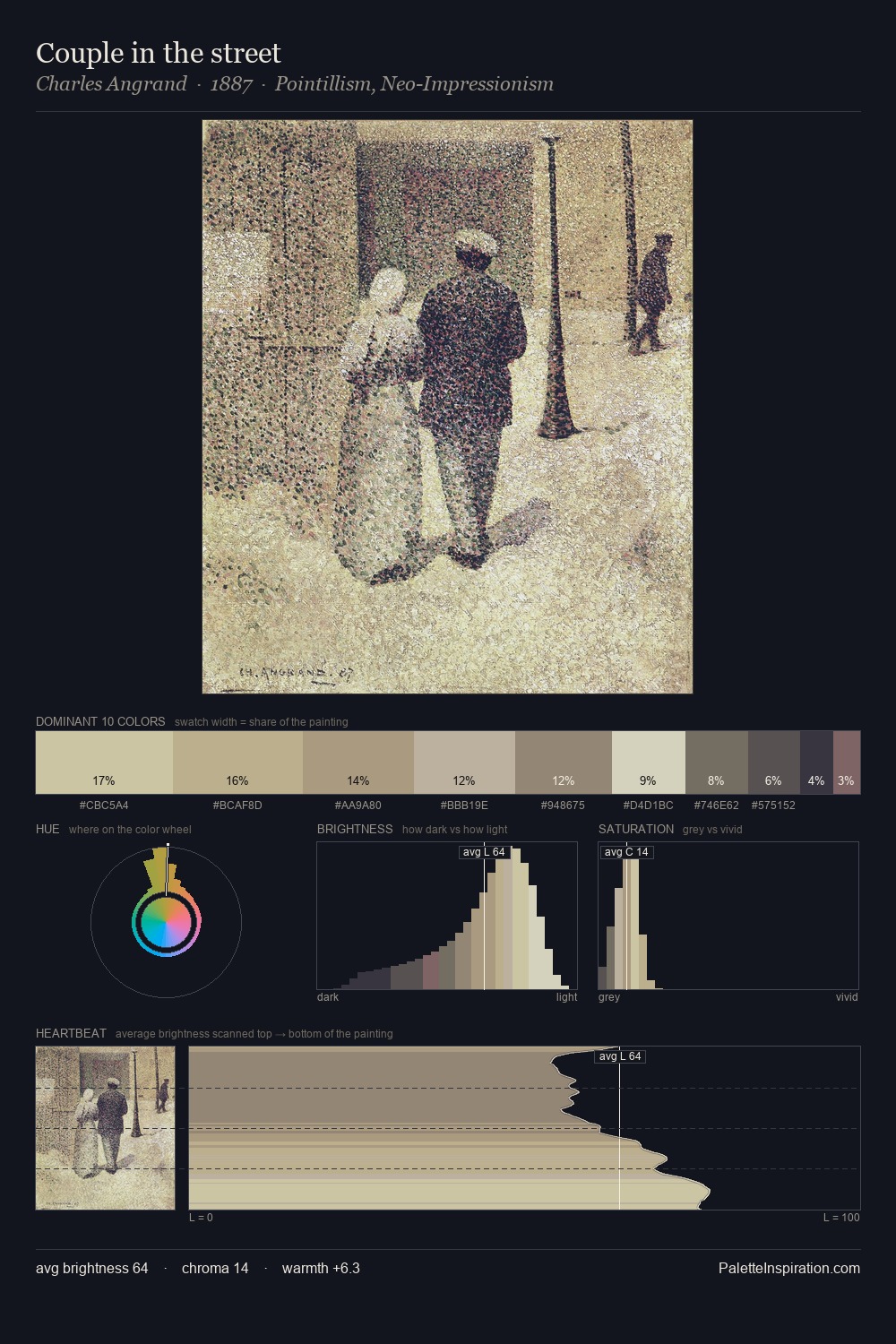Image resolution: width=896 pixels, height=1344 pixels.
Task: Click the hex label #AA9A80
Action: pyautogui.click(x=358, y=806)
